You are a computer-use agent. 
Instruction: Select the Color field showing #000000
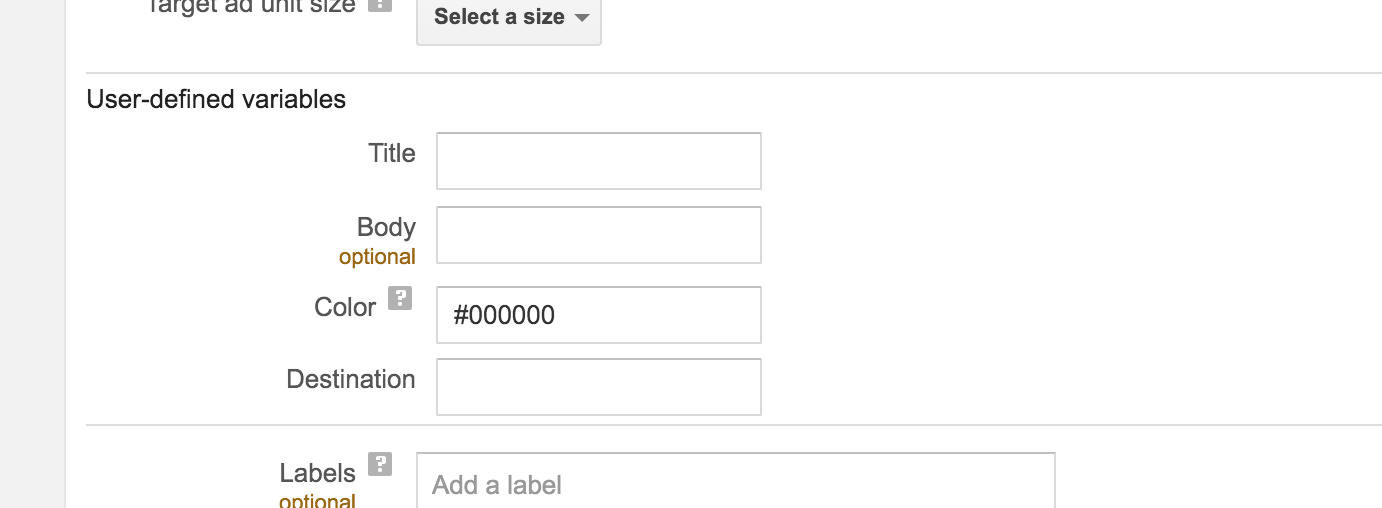pos(598,315)
